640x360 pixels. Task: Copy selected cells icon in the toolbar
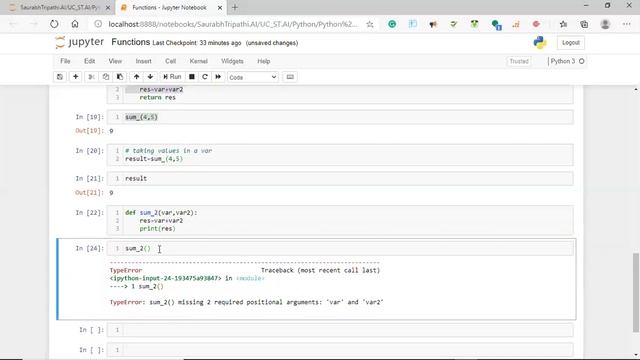[106, 77]
